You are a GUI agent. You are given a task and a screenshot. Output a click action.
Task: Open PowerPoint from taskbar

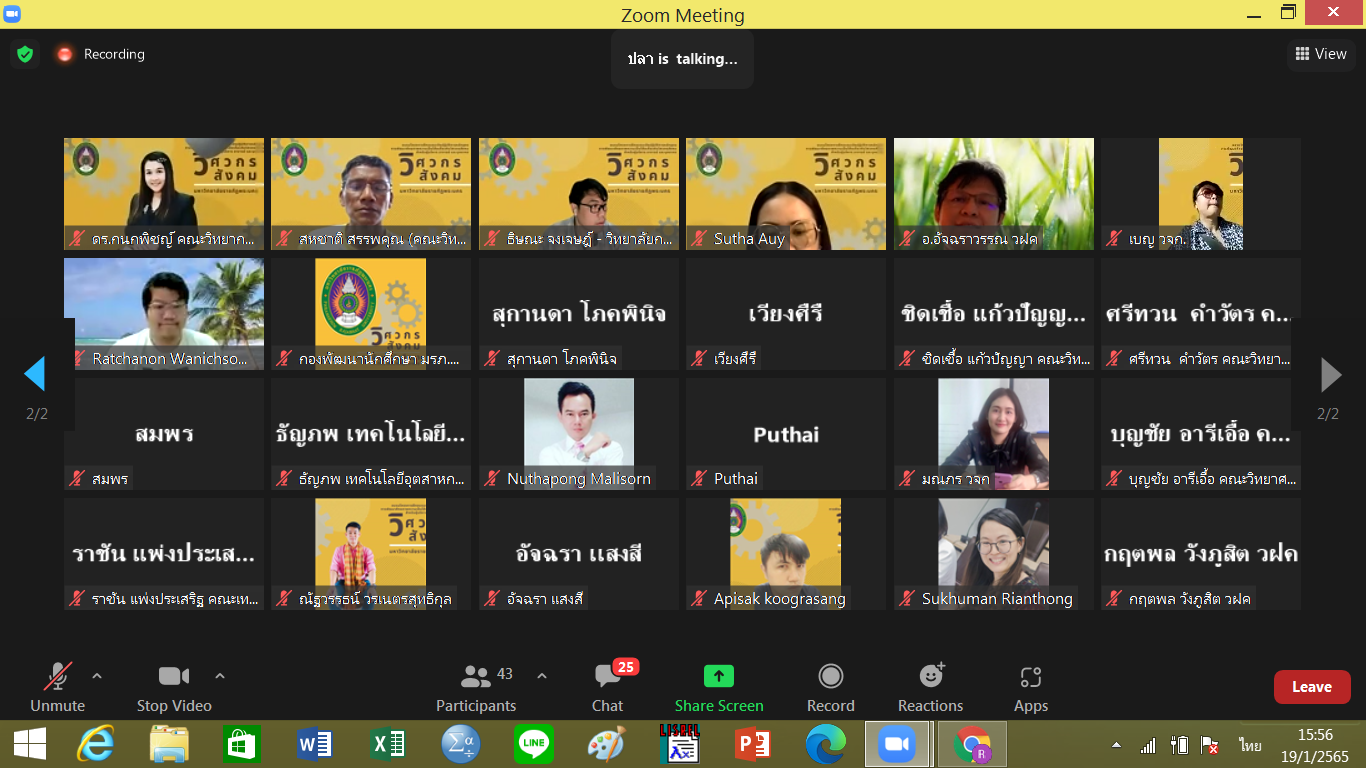click(752, 744)
